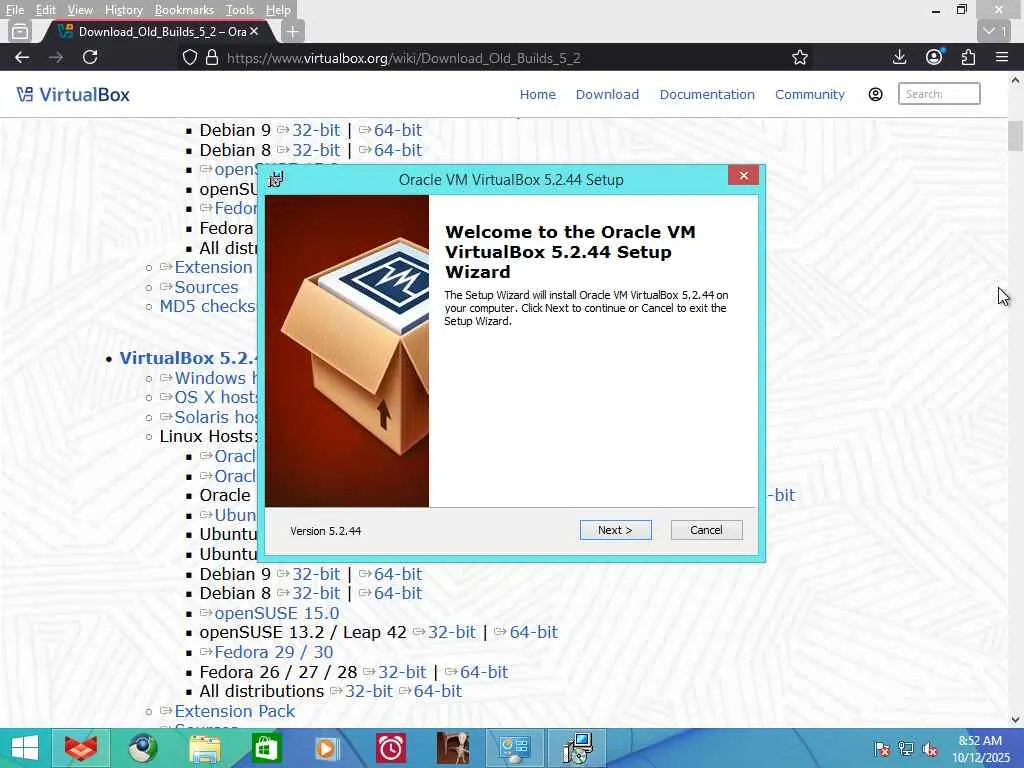
Task: Open the figure artwork taskbar icon
Action: pyautogui.click(x=453, y=748)
